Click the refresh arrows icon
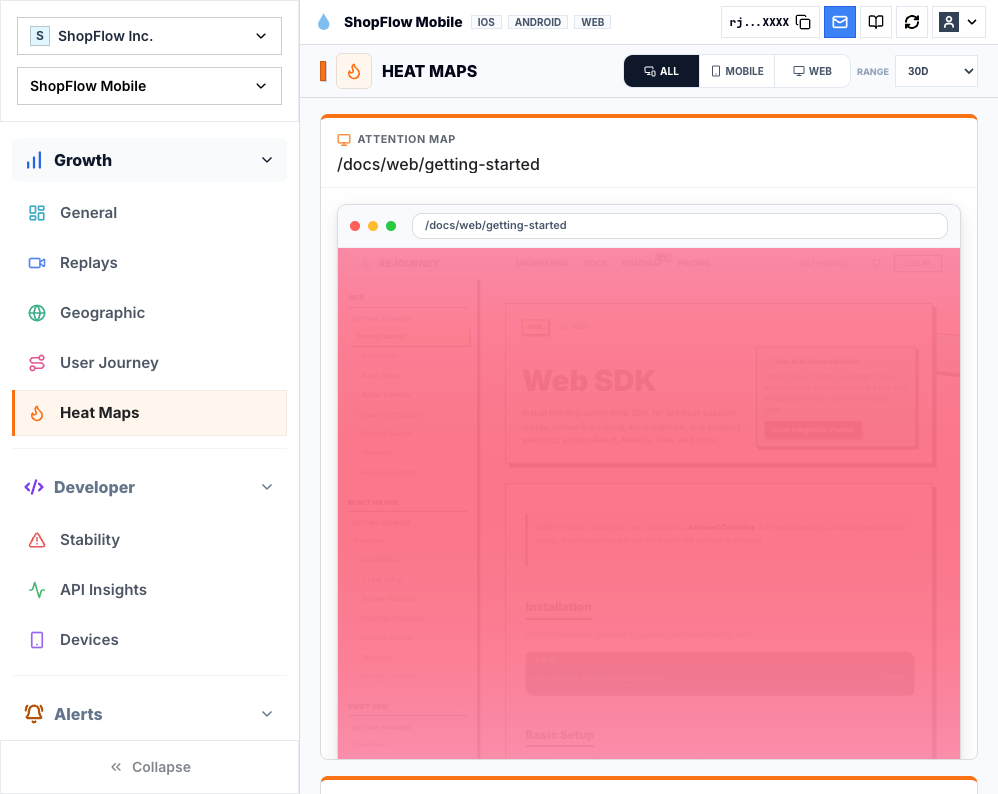This screenshot has height=794, width=998. click(x=912, y=22)
